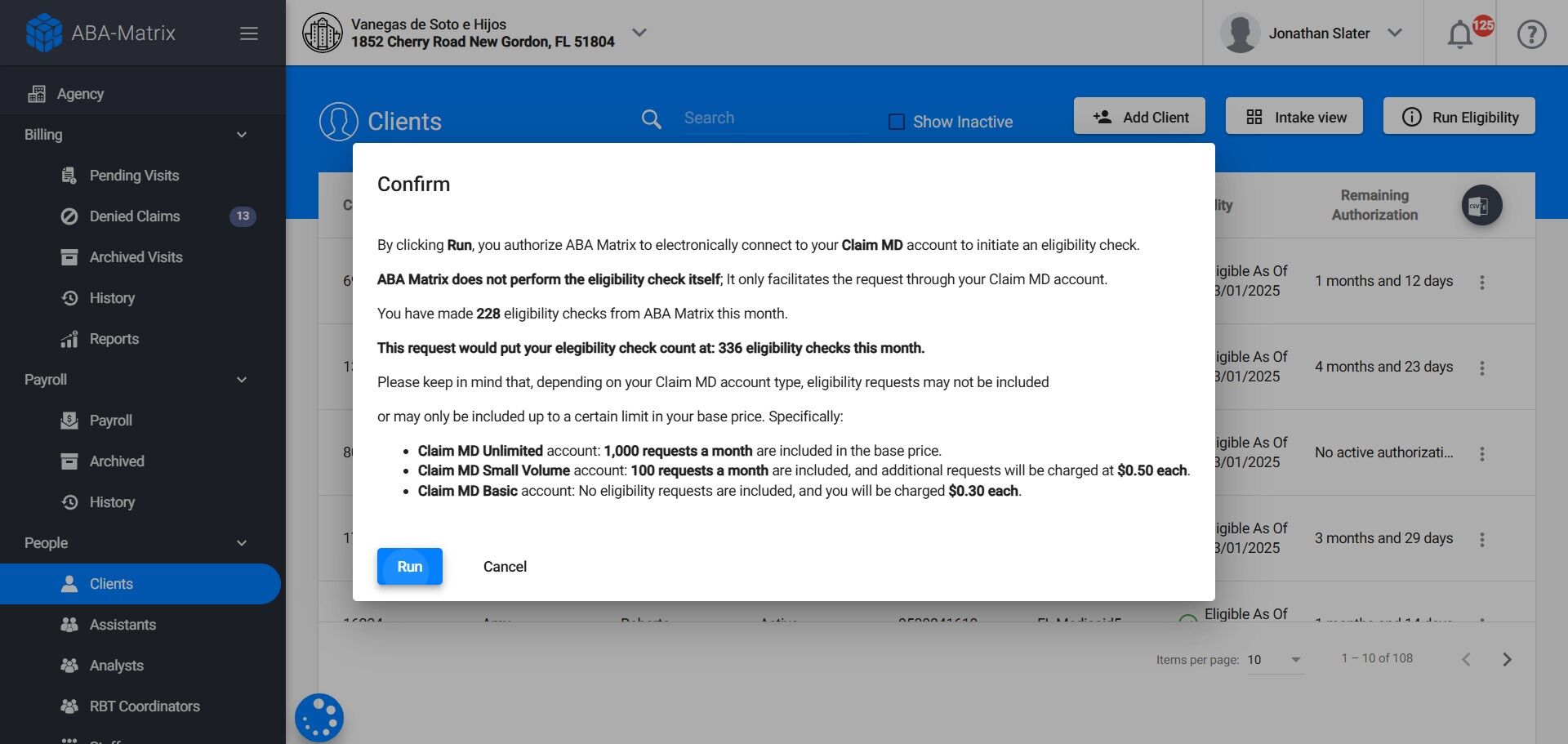Click the '1 – 10 of 108' pagination text
1568x744 pixels.
click(x=1377, y=658)
